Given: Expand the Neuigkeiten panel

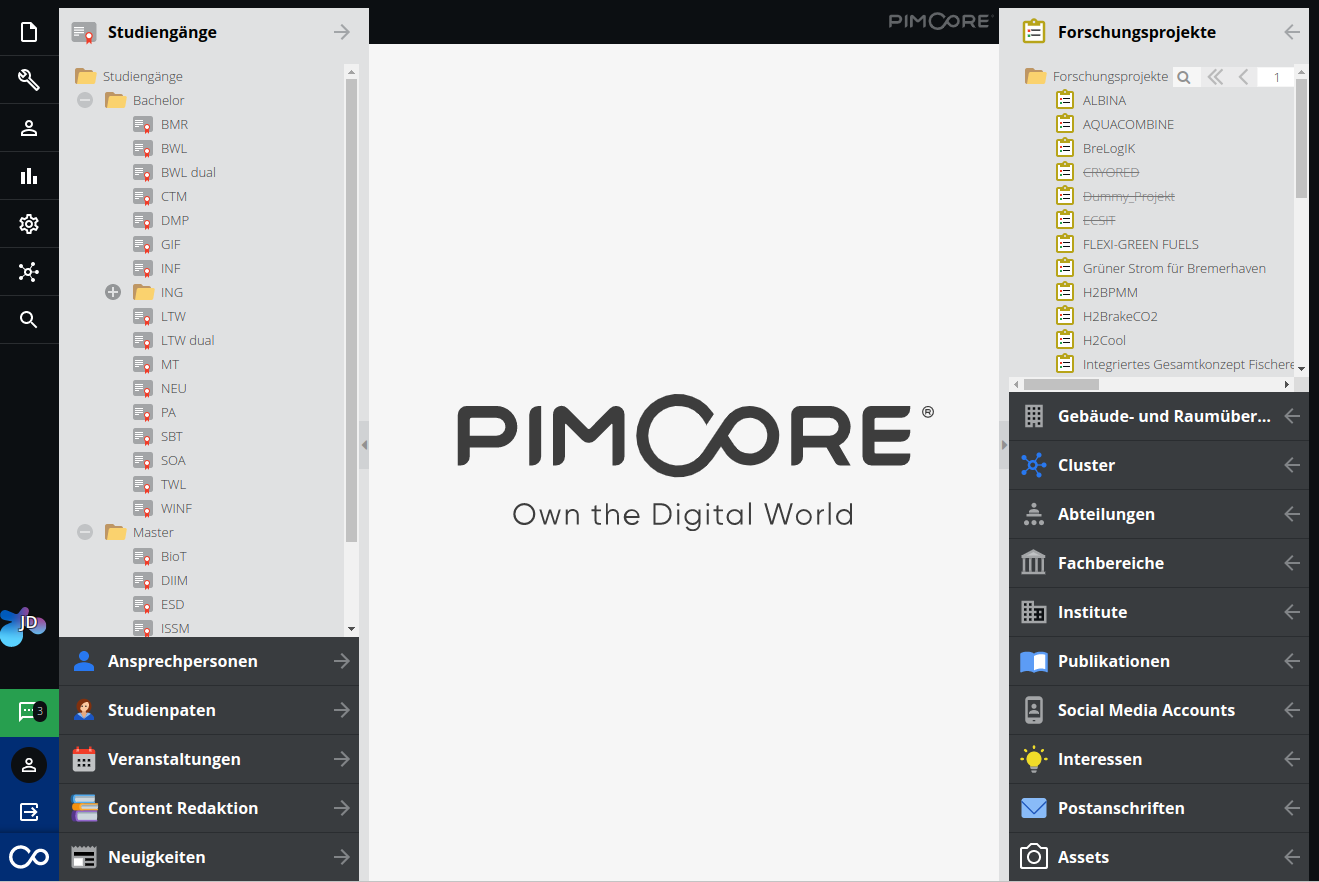Looking at the screenshot, I should [209, 857].
